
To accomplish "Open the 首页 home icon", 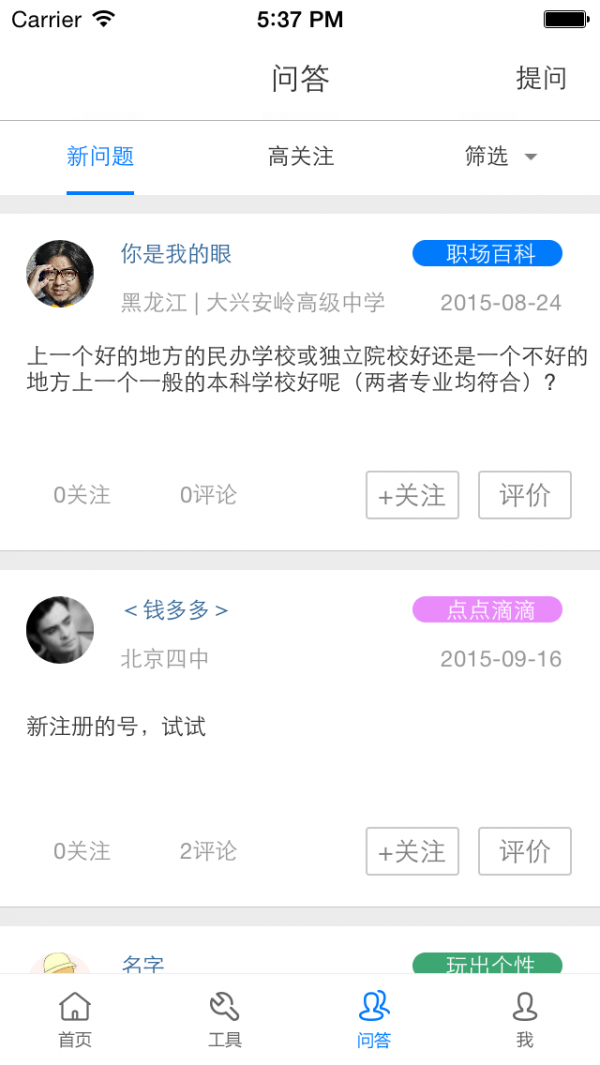I will 75,1007.
